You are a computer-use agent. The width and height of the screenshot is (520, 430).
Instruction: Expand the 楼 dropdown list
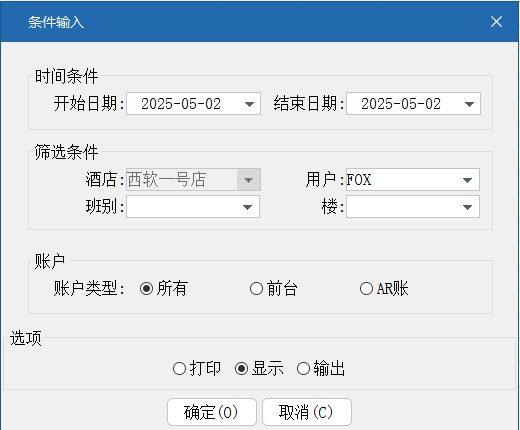467,207
